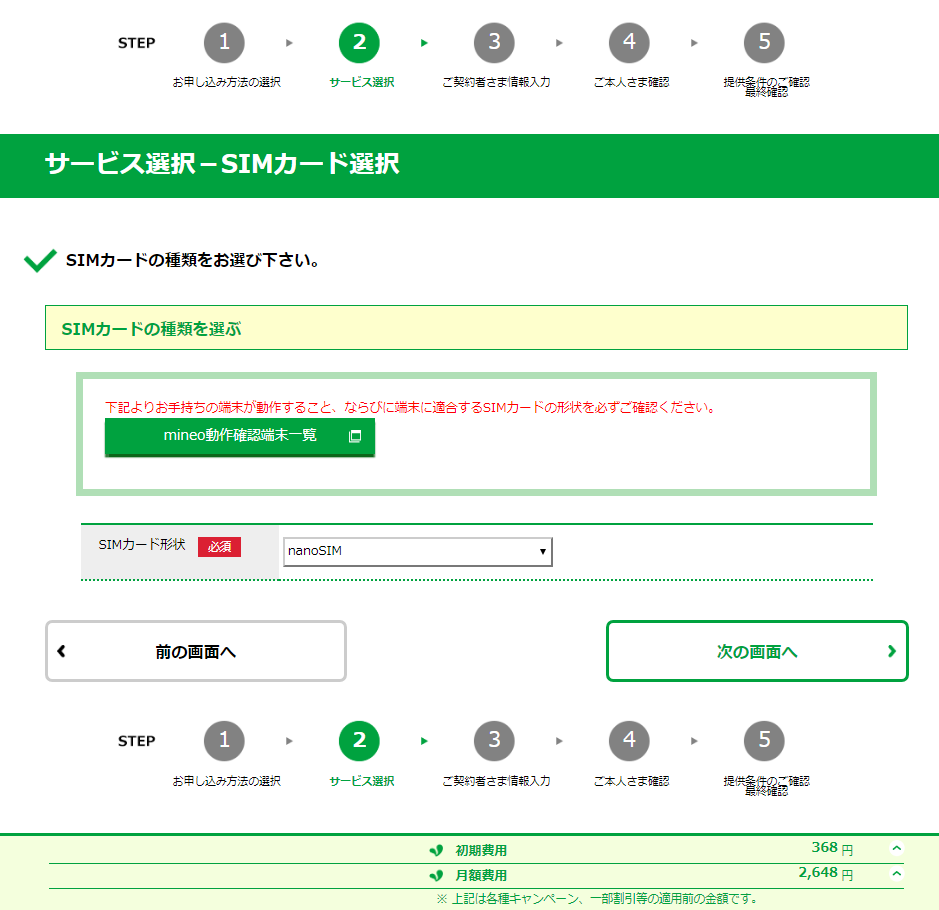
Task: Click green step 2 circle in bottom step bar
Action: tap(359, 741)
